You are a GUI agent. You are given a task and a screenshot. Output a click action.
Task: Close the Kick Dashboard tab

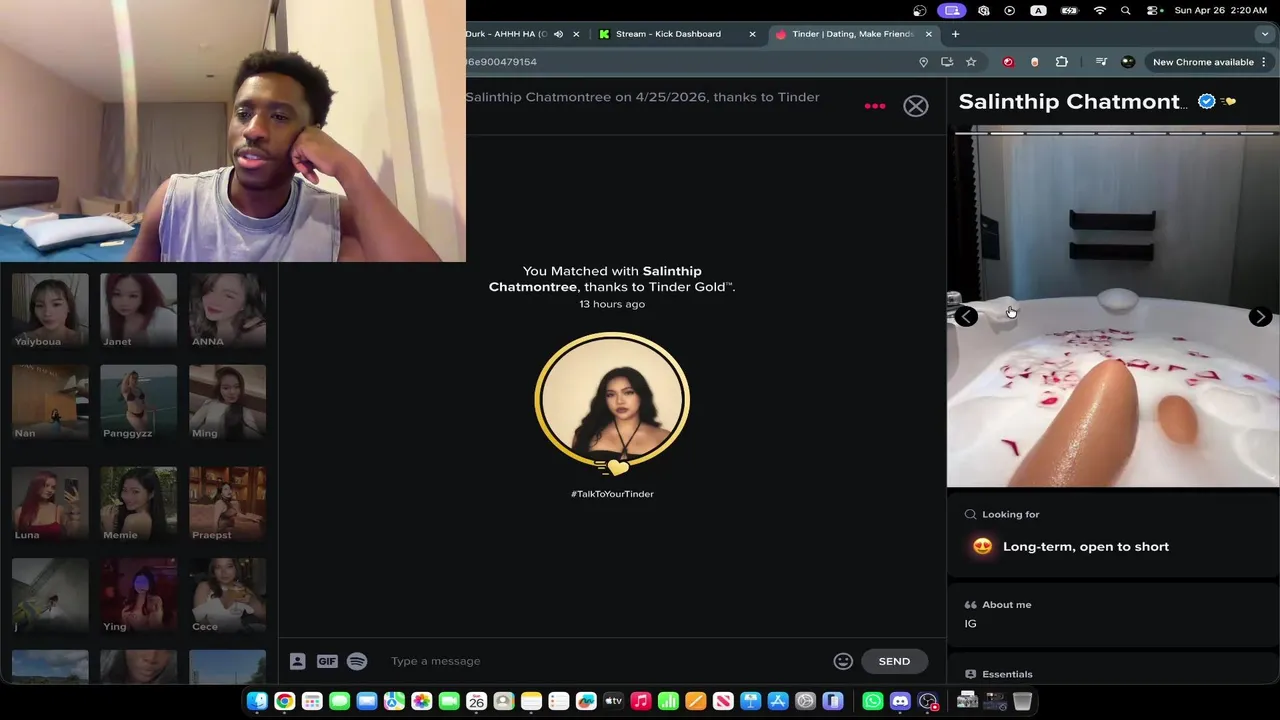752,34
